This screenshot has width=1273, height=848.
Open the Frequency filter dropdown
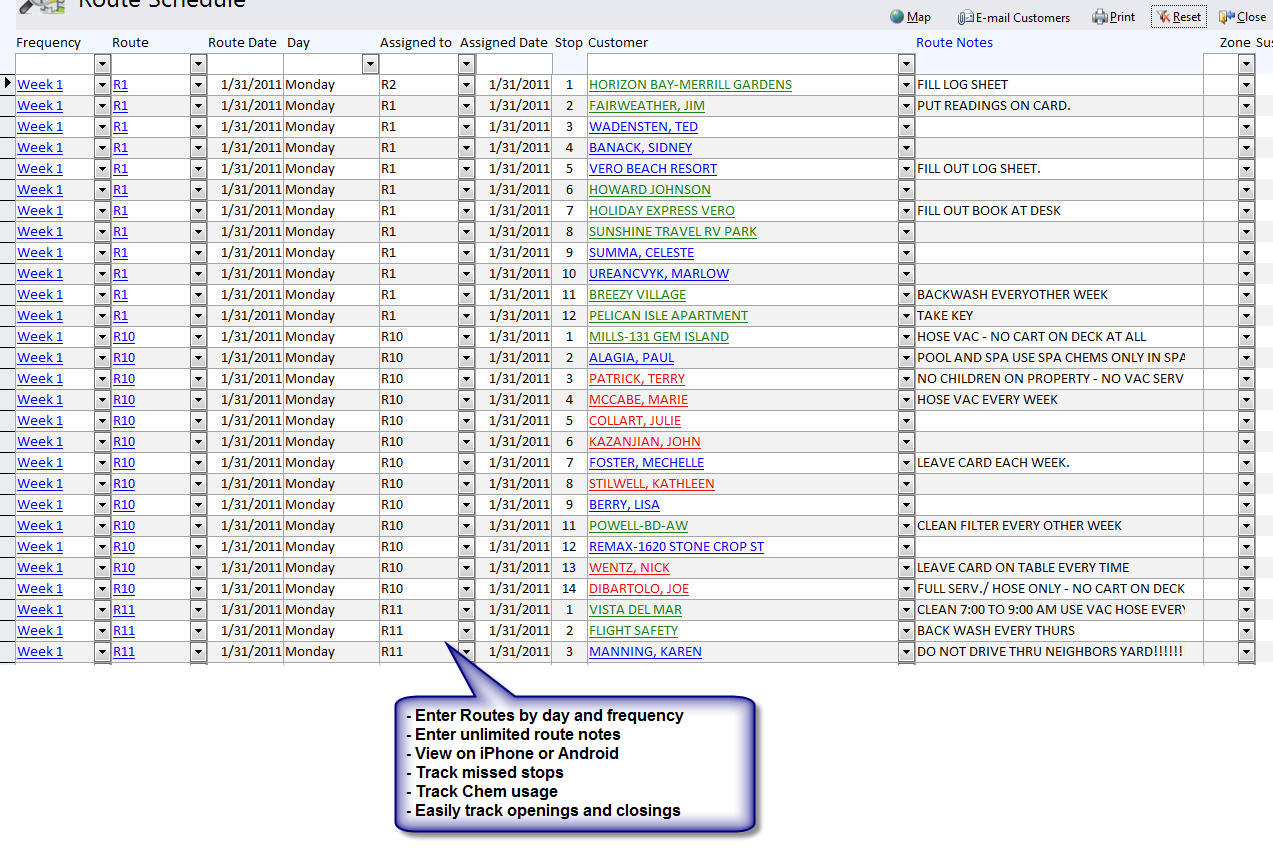pos(102,64)
